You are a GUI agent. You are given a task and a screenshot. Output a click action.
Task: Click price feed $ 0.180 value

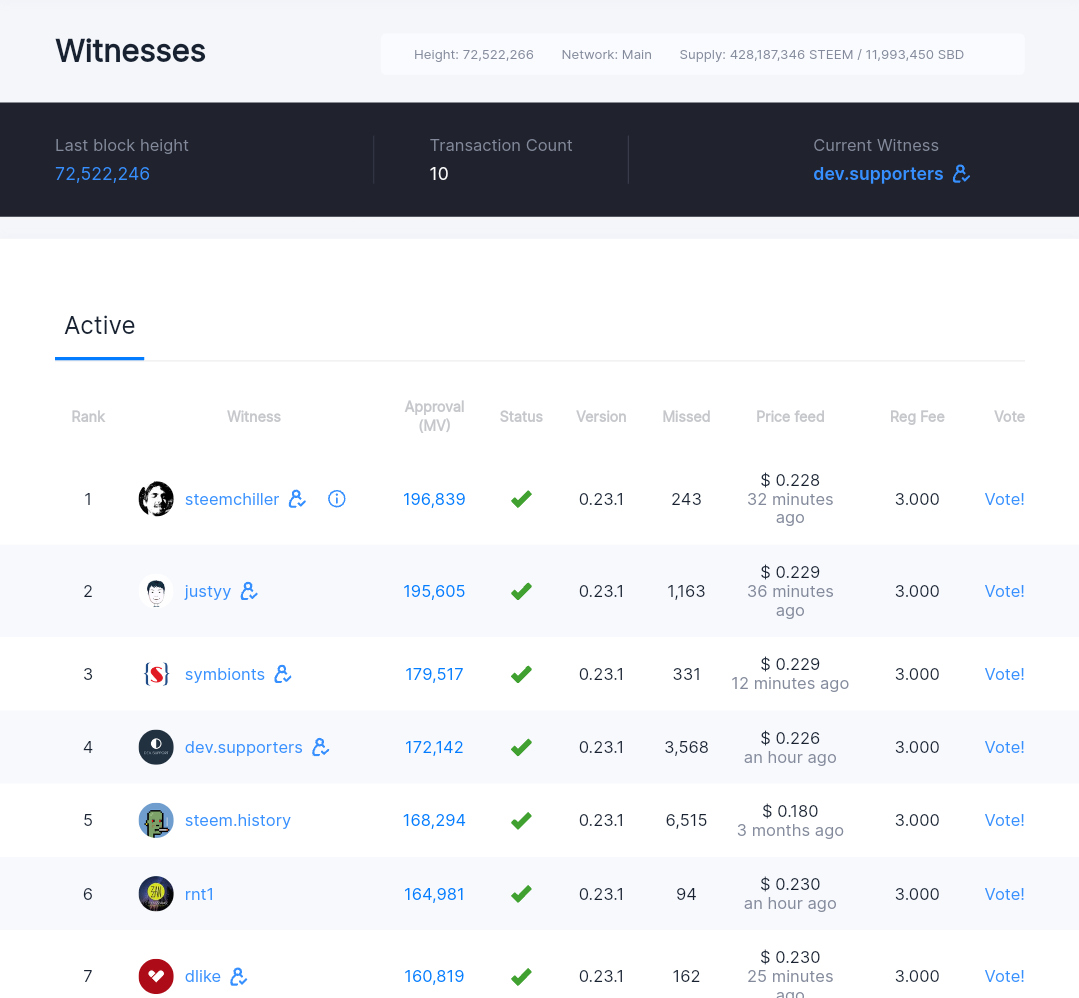[790, 811]
